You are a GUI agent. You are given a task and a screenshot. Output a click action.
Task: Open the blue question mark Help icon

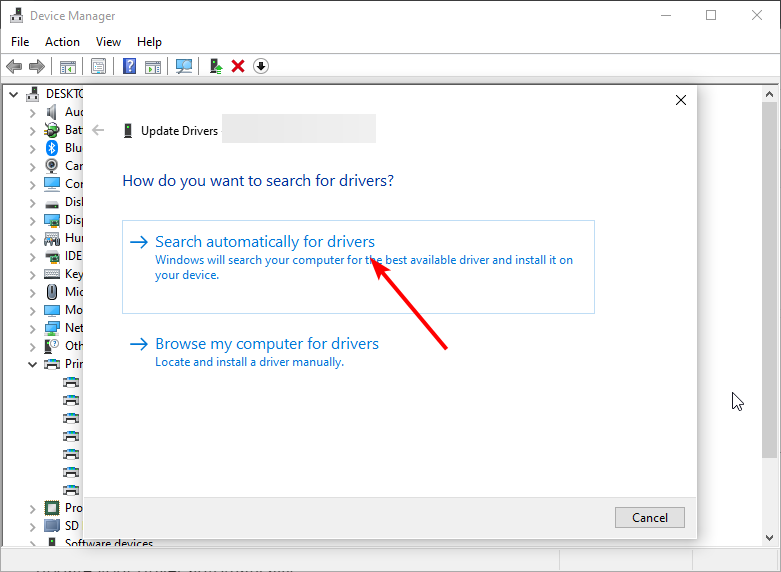click(129, 66)
